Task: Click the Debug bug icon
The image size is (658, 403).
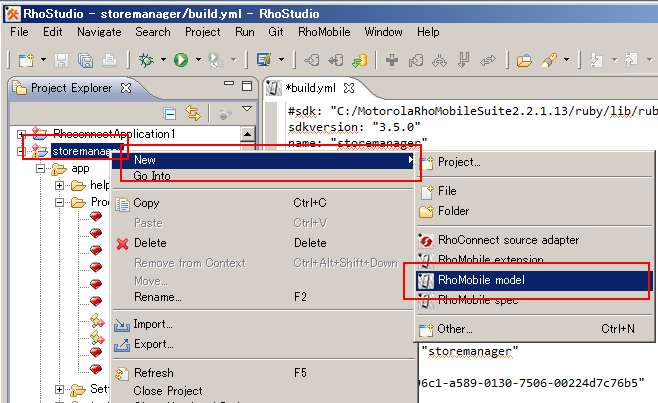Action: (x=146, y=60)
